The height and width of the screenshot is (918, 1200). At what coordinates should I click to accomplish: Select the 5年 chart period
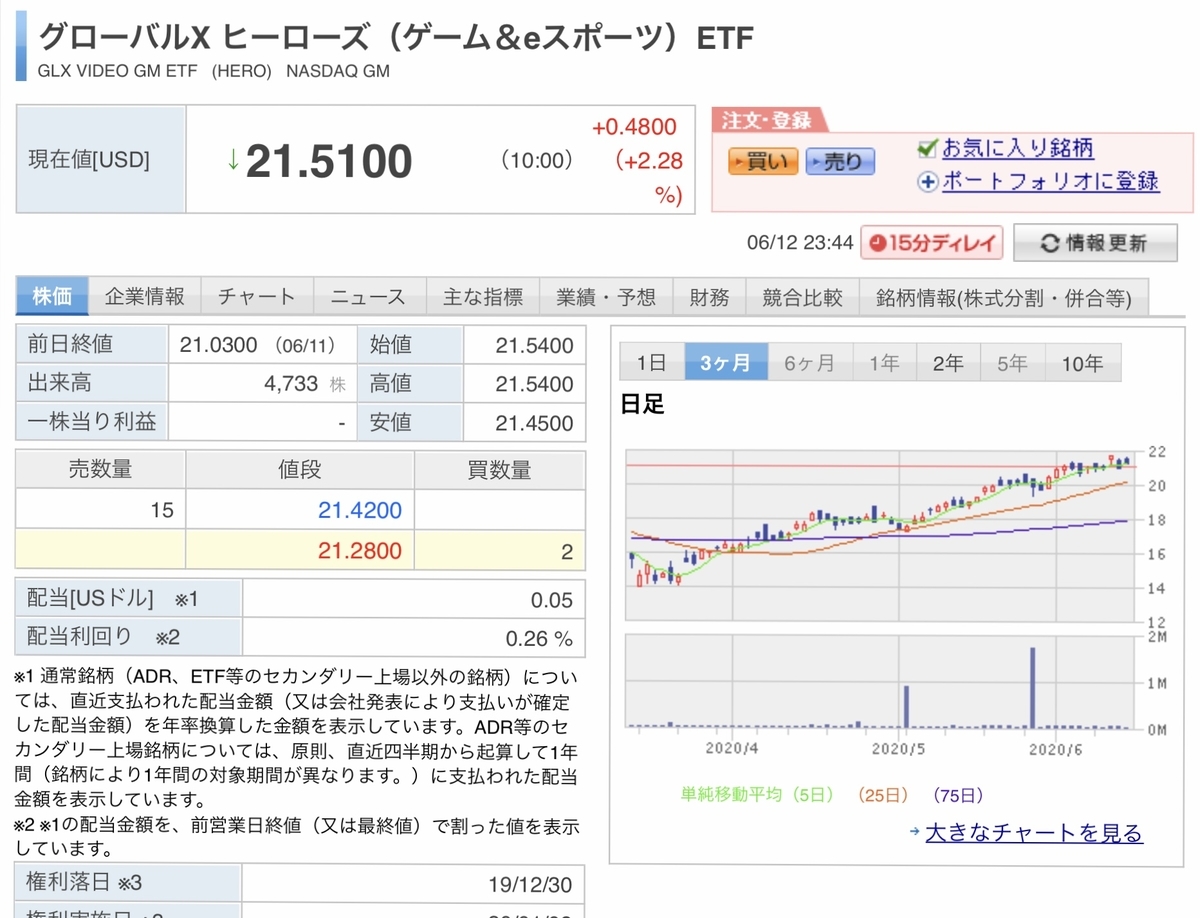pos(1012,363)
